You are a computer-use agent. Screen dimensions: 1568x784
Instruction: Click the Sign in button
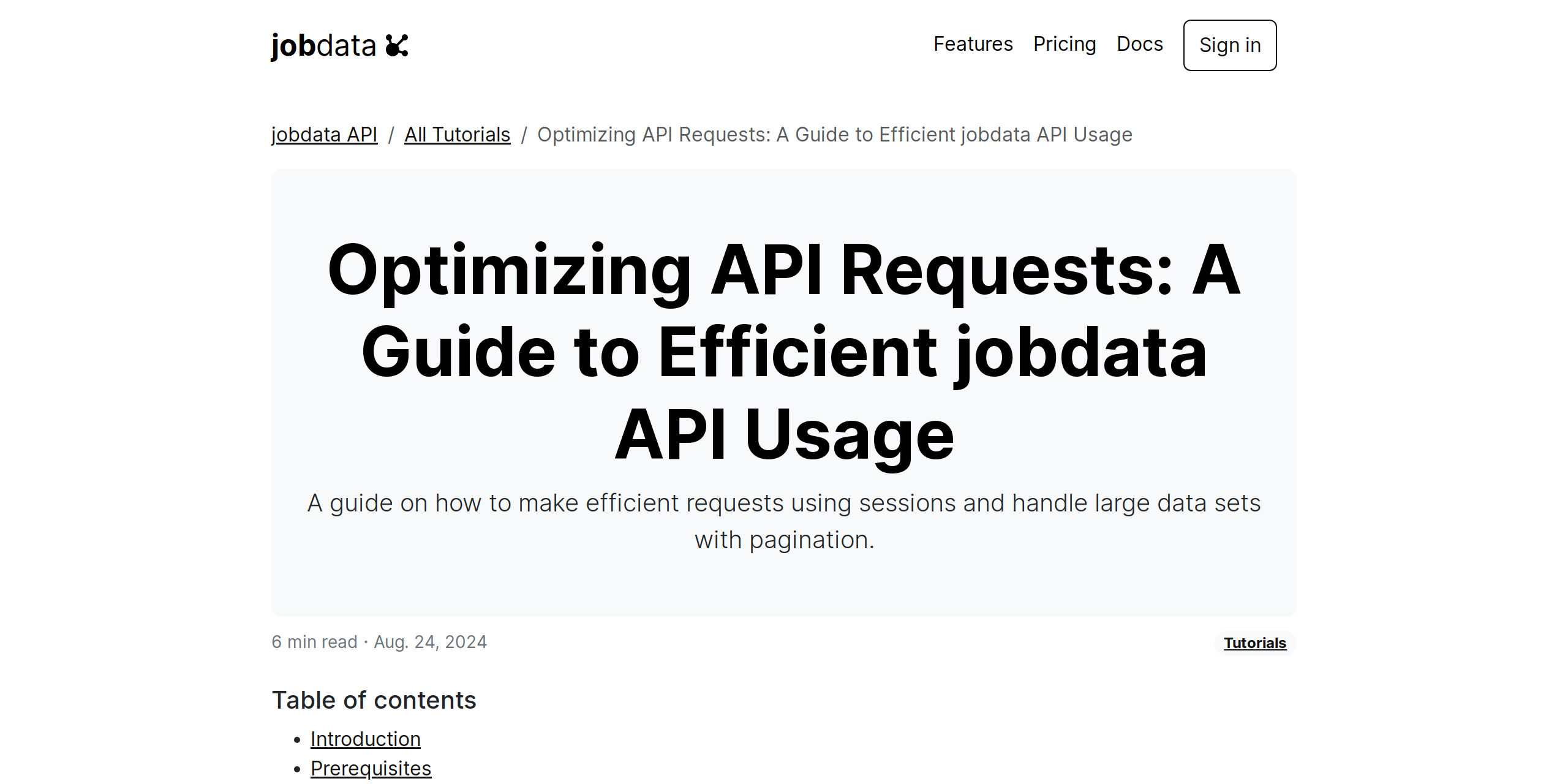click(x=1229, y=45)
